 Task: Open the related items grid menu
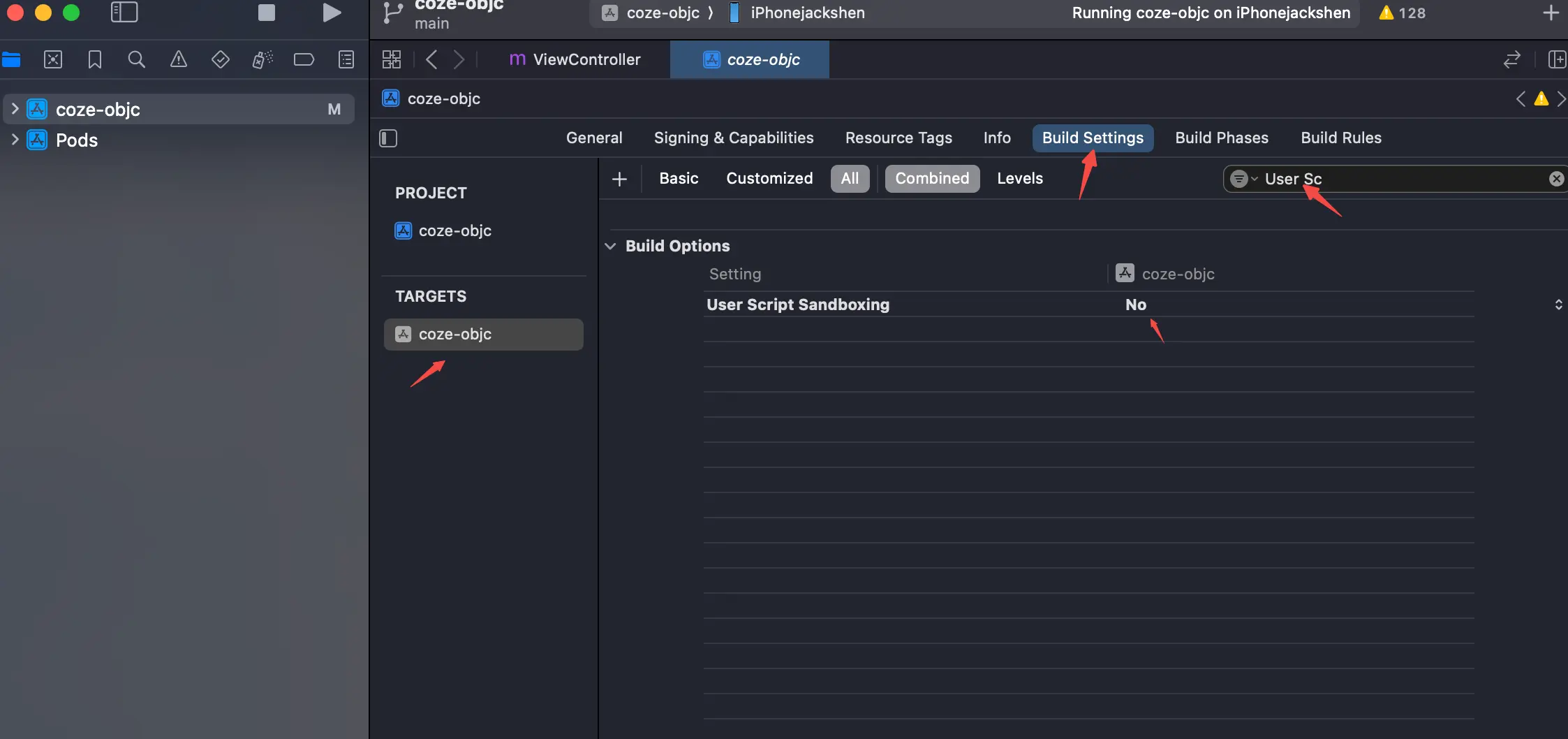tap(392, 59)
